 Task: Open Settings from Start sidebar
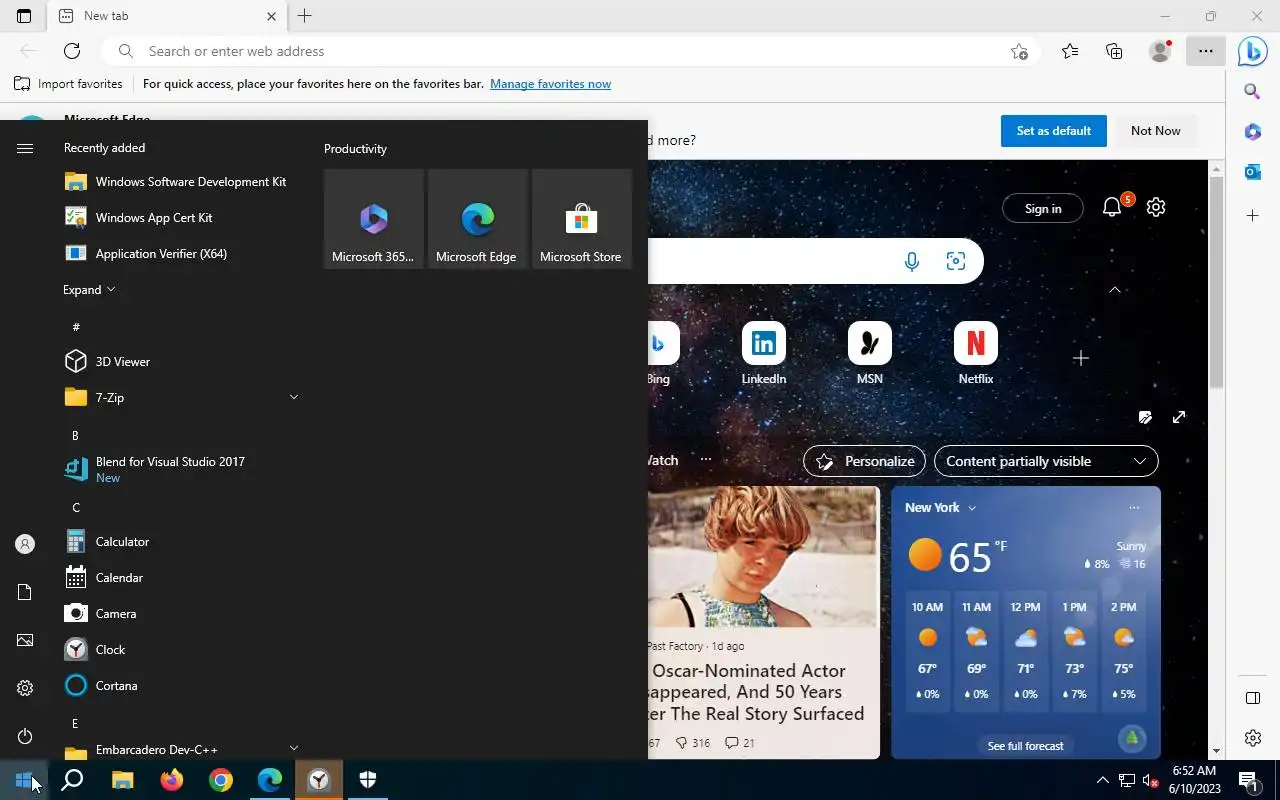click(x=25, y=688)
